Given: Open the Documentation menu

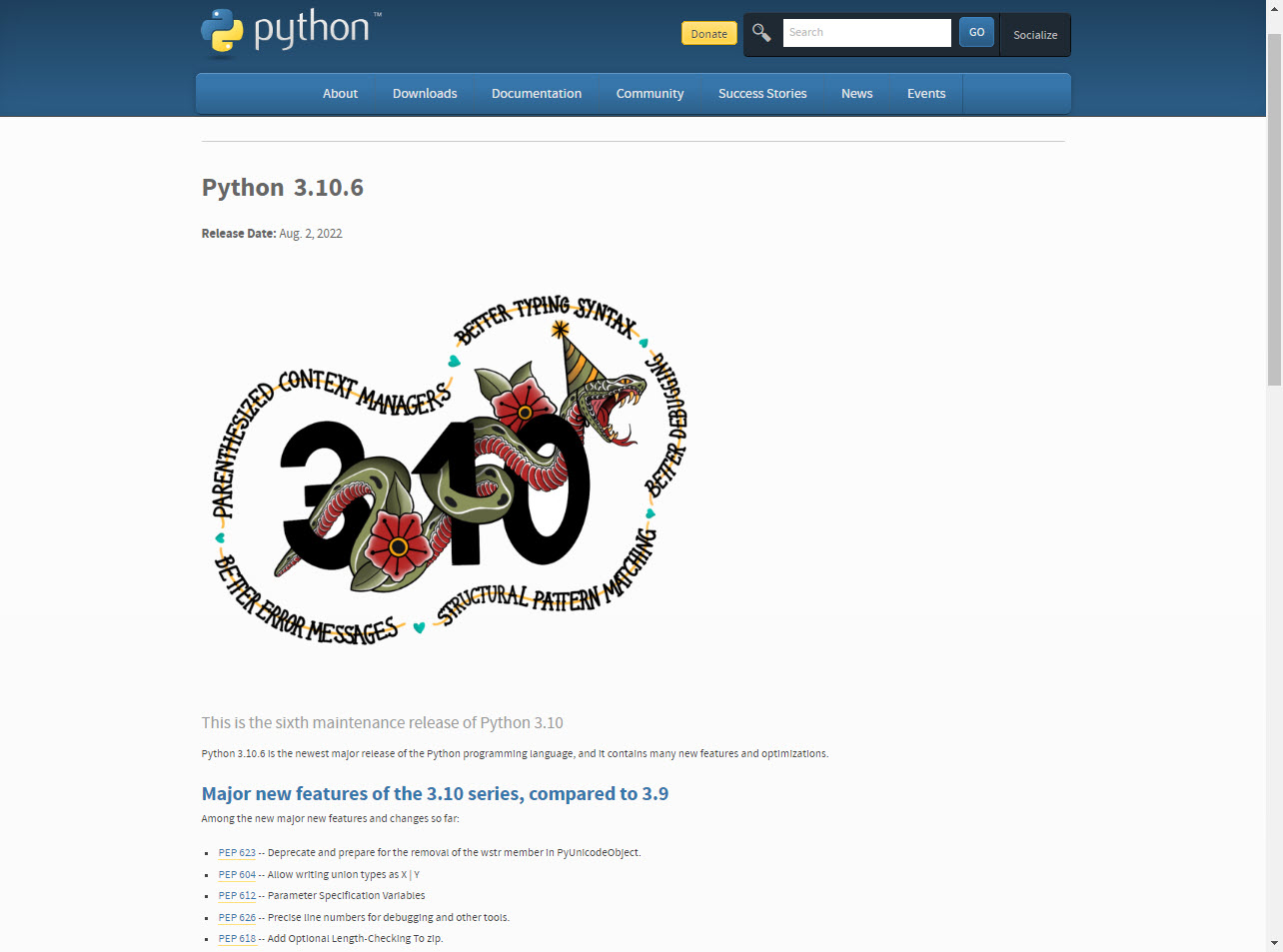Looking at the screenshot, I should [537, 93].
